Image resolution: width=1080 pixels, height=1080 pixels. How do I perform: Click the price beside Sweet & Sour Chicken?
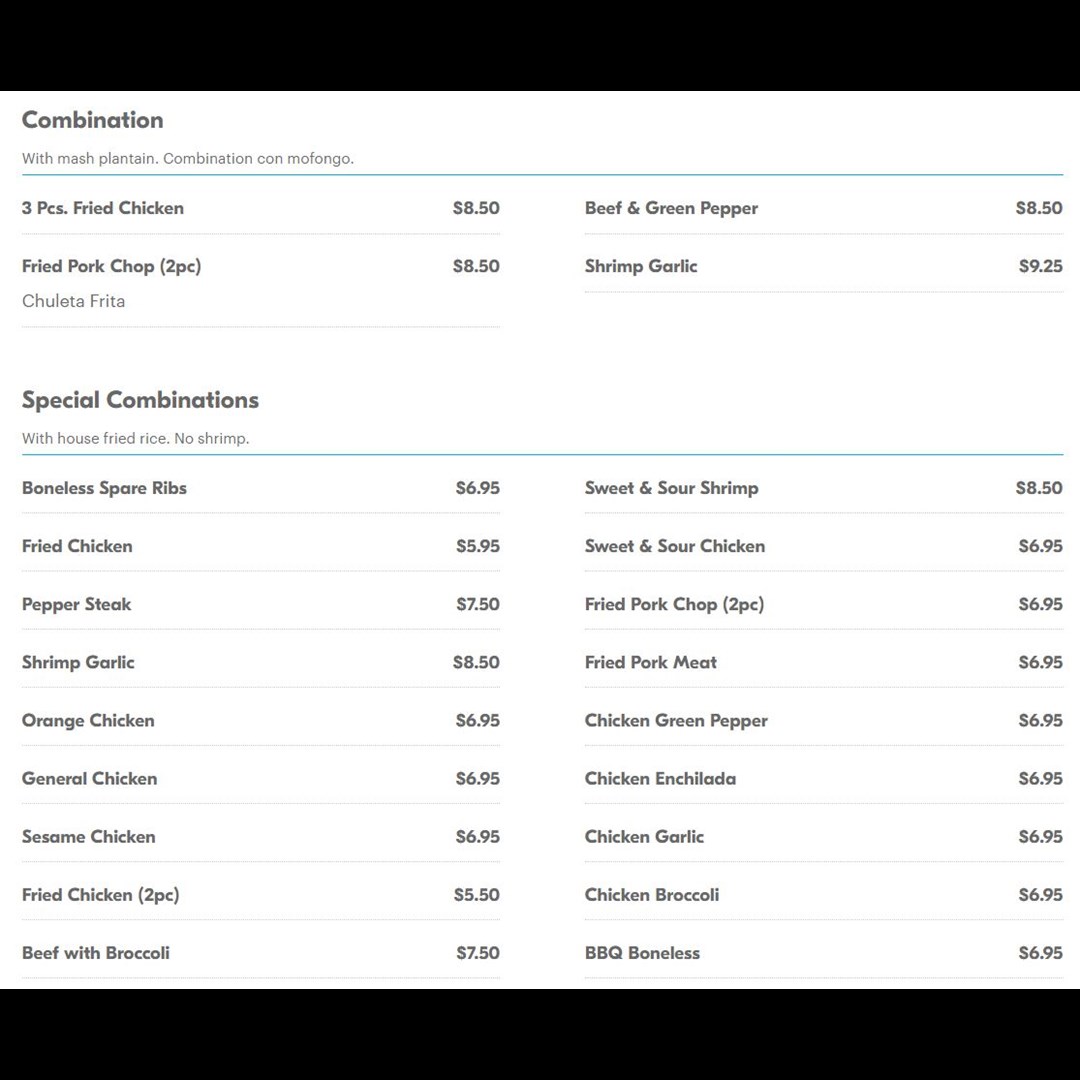click(x=1041, y=546)
